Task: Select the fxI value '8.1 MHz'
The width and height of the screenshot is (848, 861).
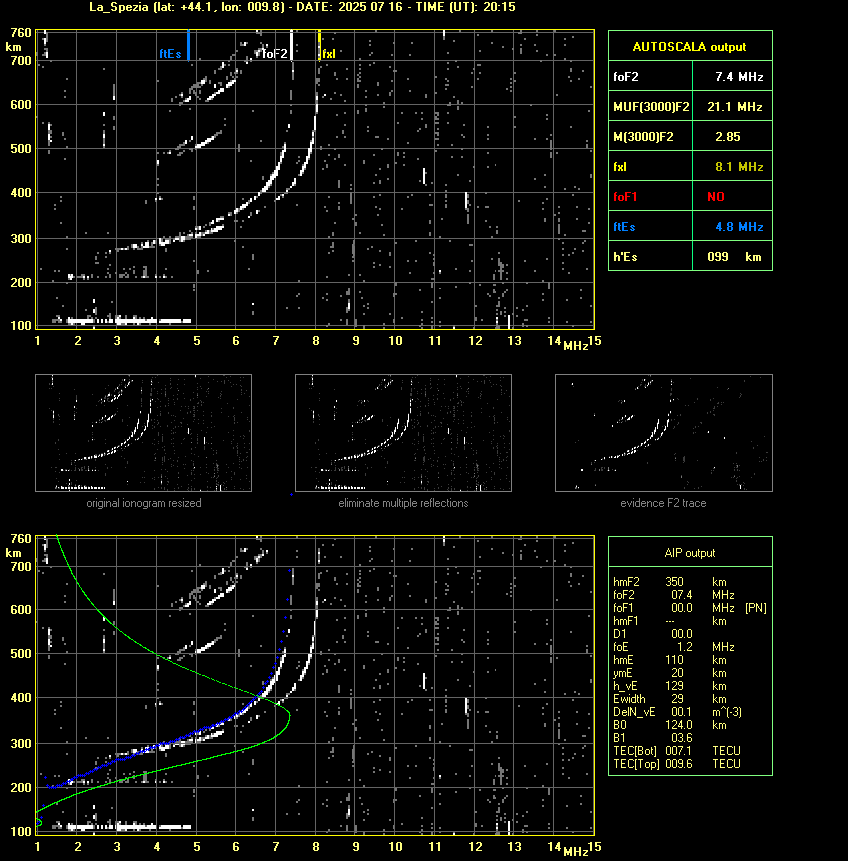Action: pyautogui.click(x=739, y=167)
